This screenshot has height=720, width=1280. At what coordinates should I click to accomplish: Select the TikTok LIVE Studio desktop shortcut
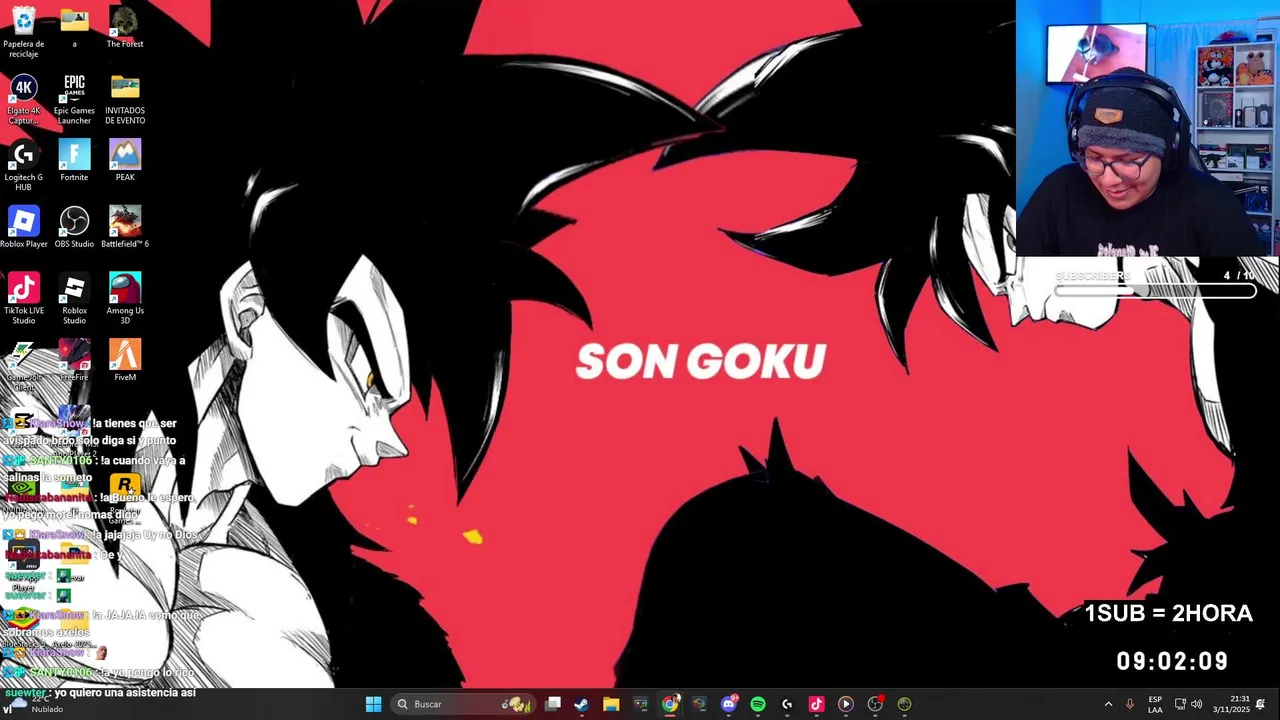pos(23,298)
